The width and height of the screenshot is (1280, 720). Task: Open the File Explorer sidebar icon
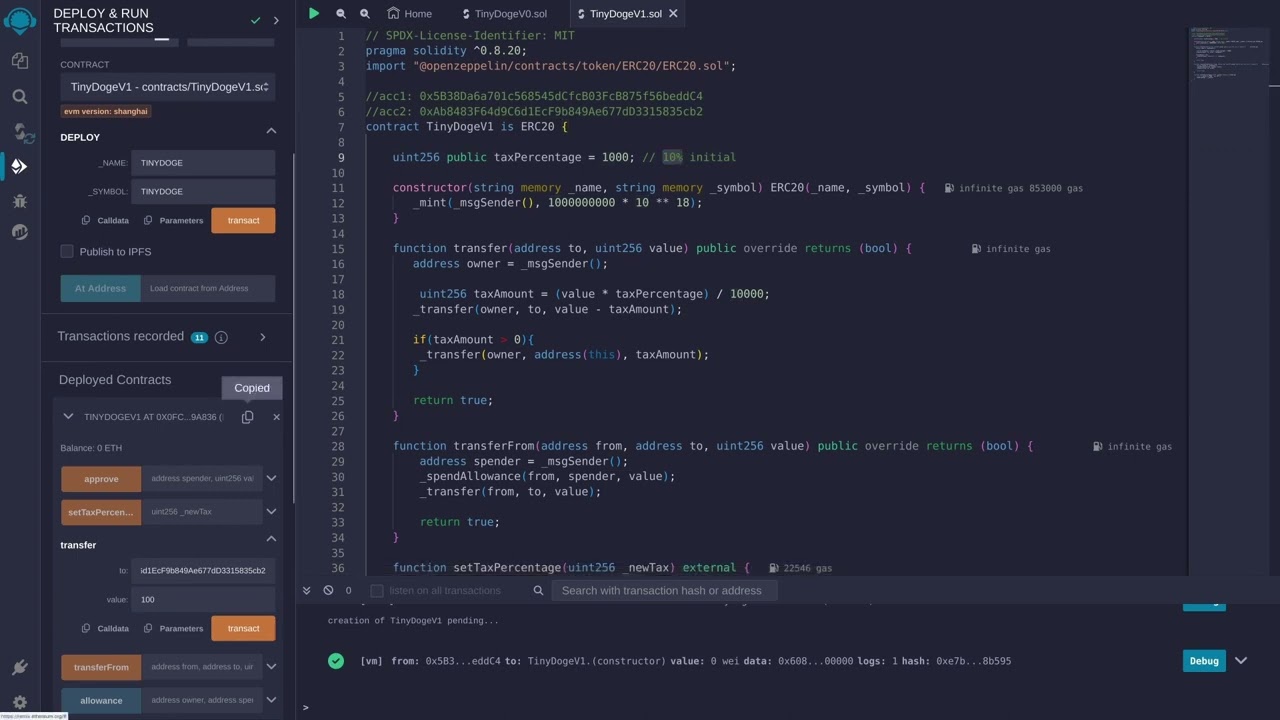tap(19, 61)
